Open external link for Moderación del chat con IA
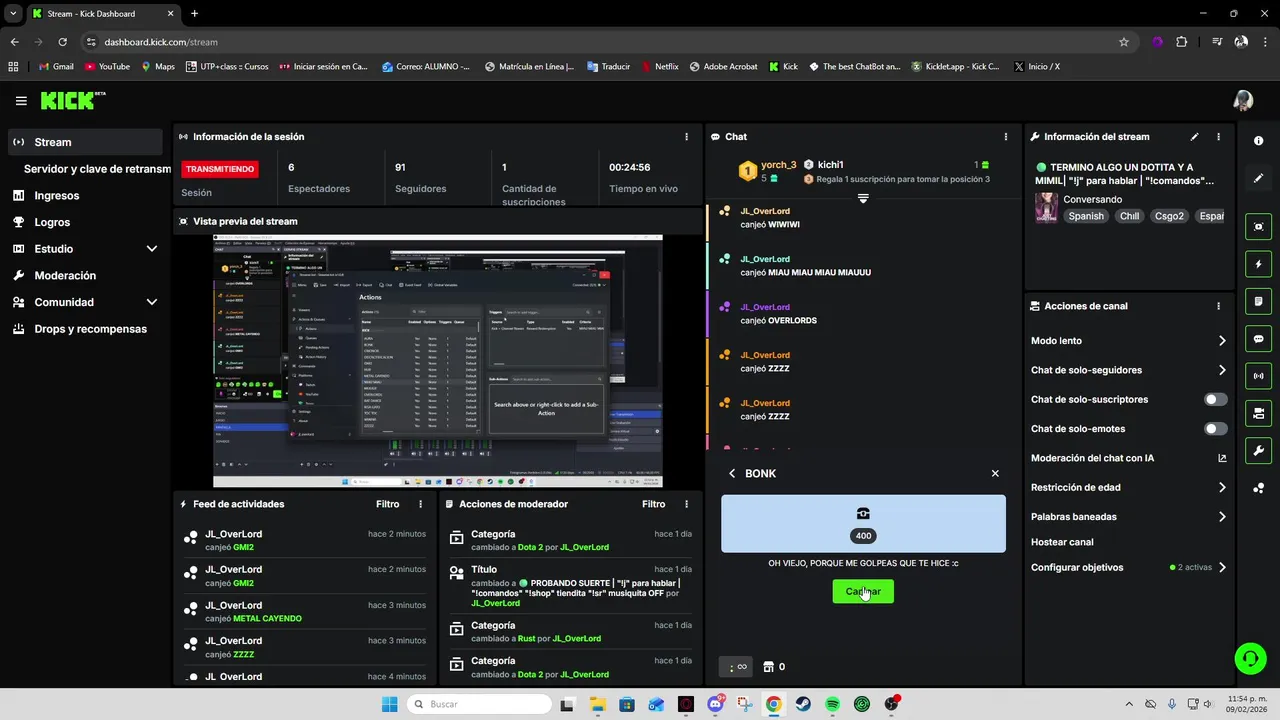 (1222, 458)
